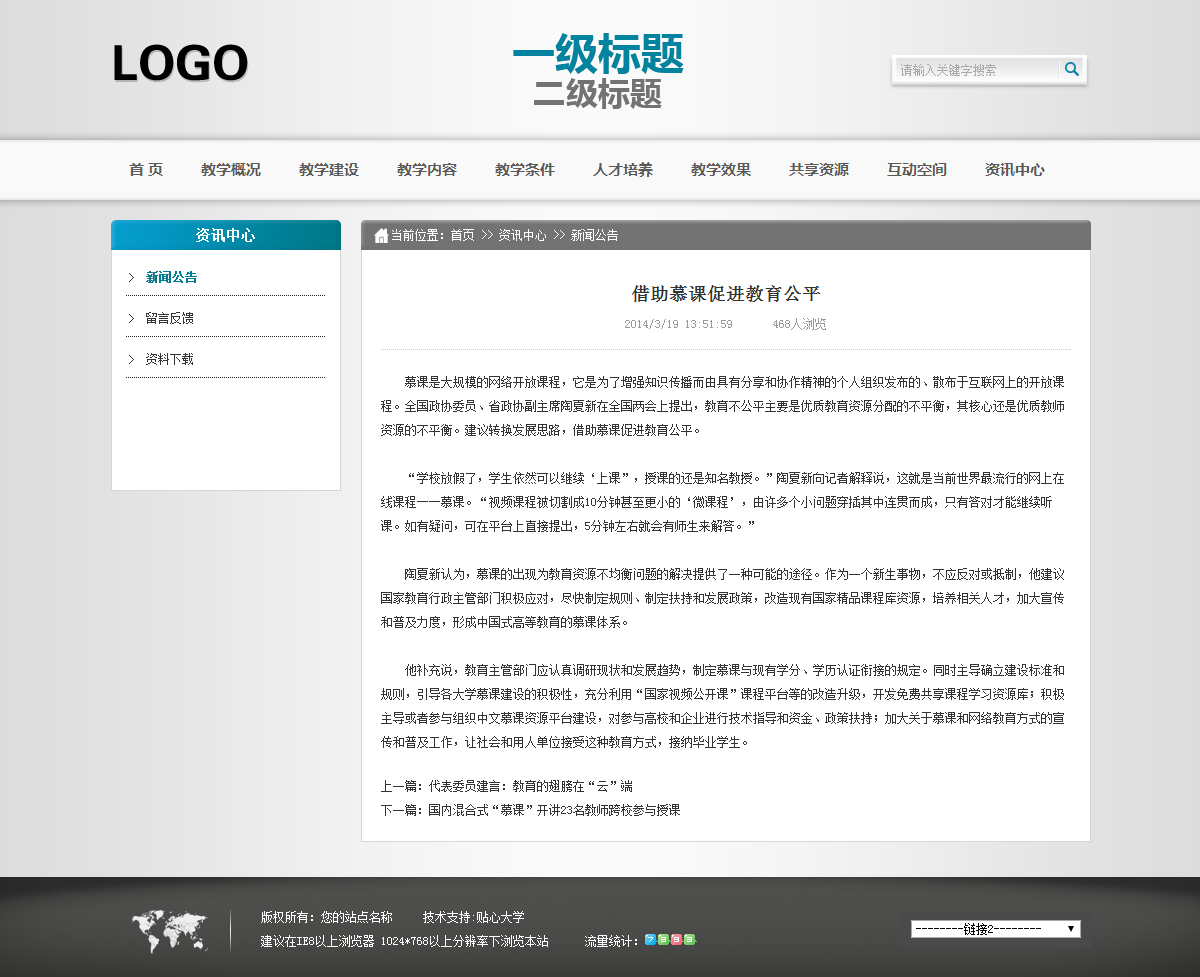Click the arrow beside 新闻公告 in sidebar
1200x977 pixels.
point(131,277)
